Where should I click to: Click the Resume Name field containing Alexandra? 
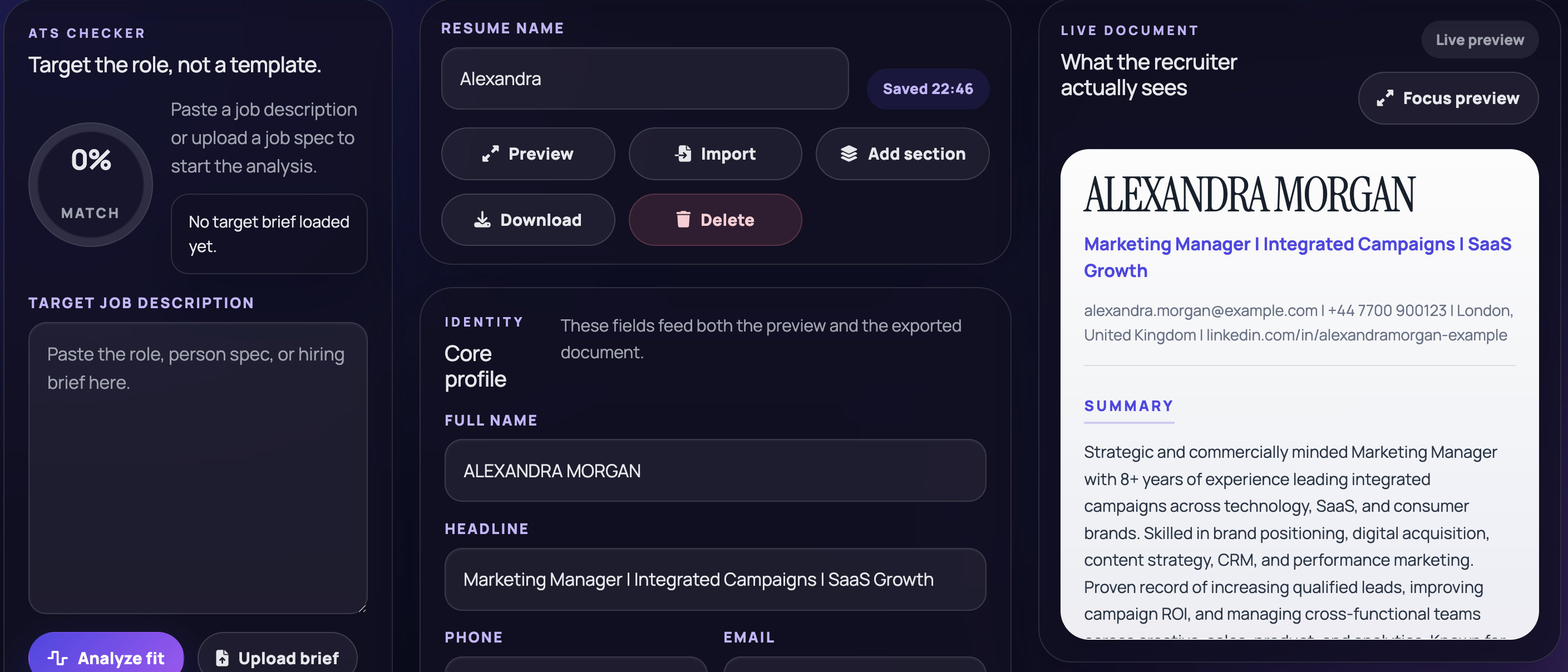[644, 79]
